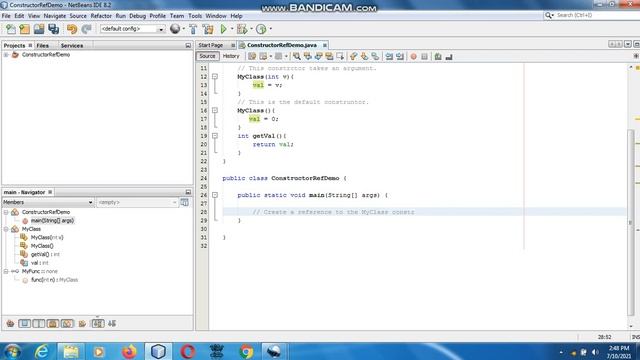Screen dimensions: 640x360
Task: Open the File menu
Action: [6, 16]
